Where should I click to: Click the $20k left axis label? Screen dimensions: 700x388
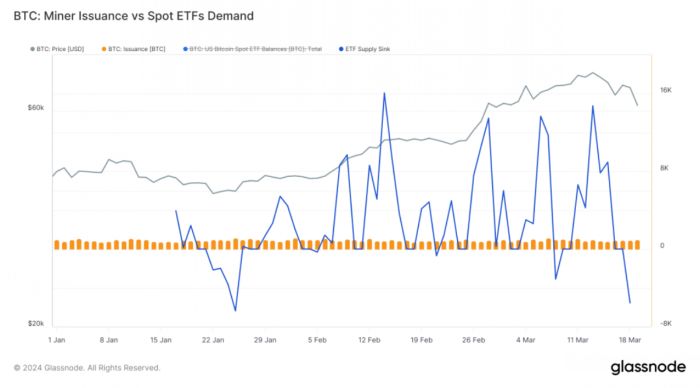(36, 324)
